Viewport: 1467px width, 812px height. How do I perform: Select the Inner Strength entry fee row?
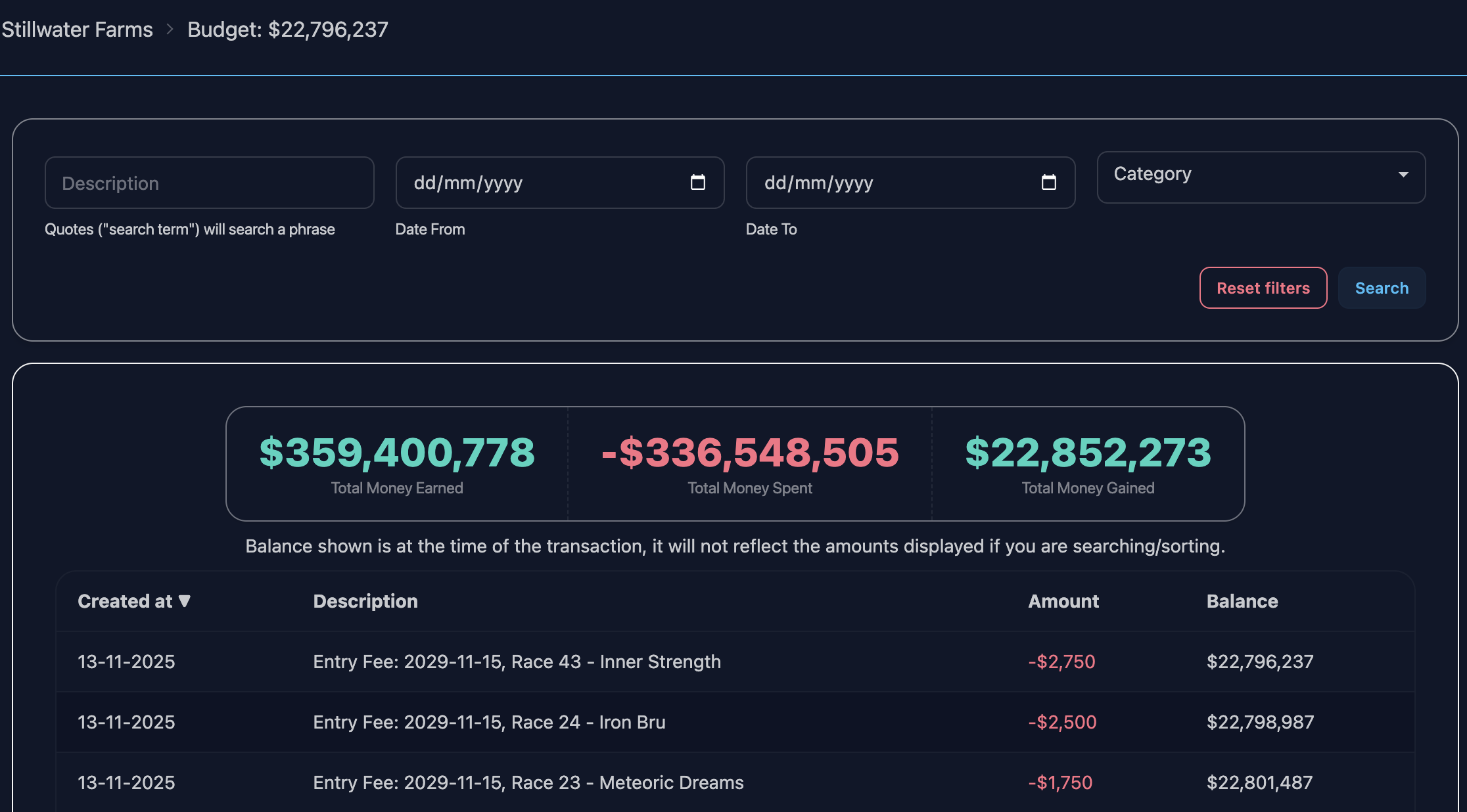[x=517, y=662]
